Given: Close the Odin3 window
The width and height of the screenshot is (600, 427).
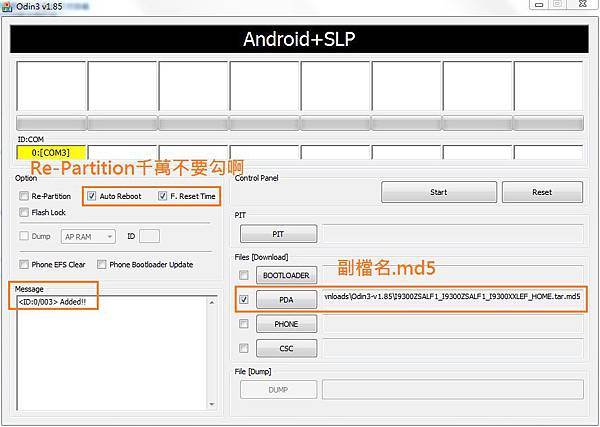Looking at the screenshot, I should tap(582, 4).
